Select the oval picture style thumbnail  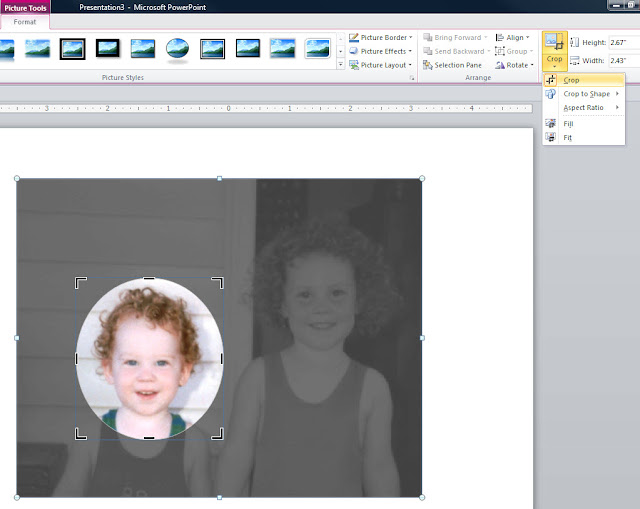(177, 48)
